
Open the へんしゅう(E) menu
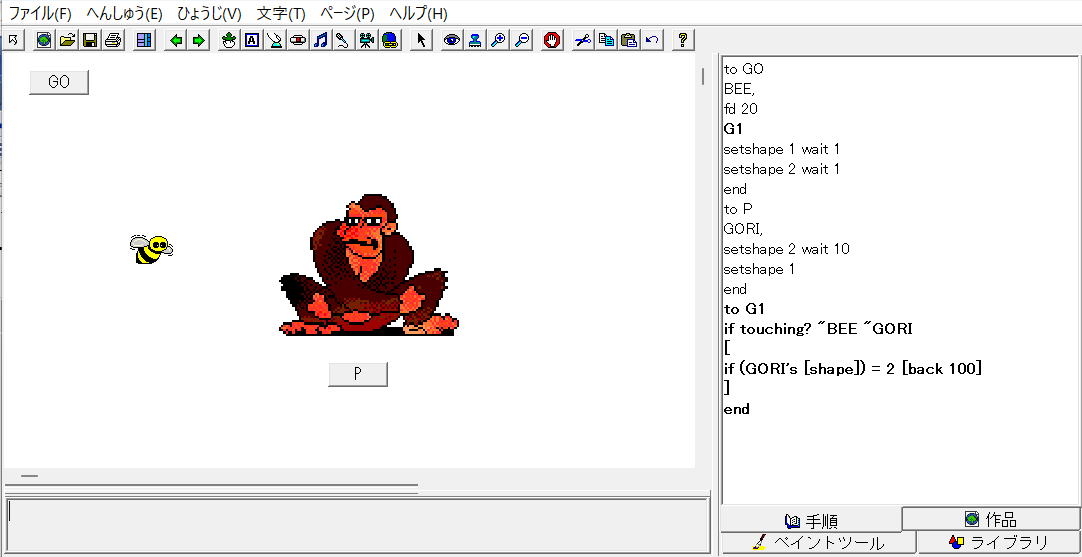coord(124,13)
